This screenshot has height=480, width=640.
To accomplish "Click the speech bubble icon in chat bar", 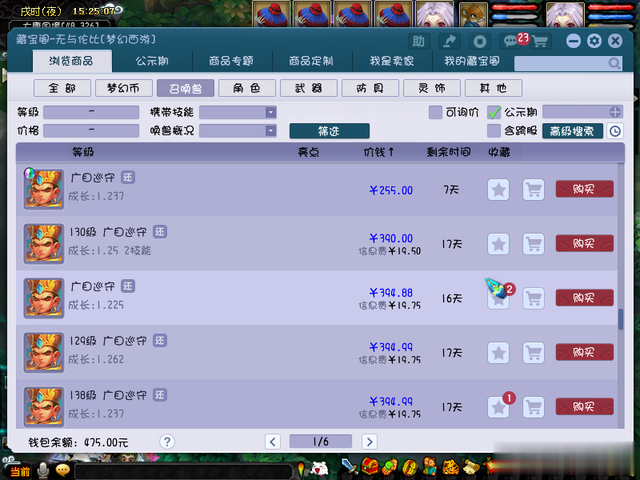I will click(x=63, y=471).
